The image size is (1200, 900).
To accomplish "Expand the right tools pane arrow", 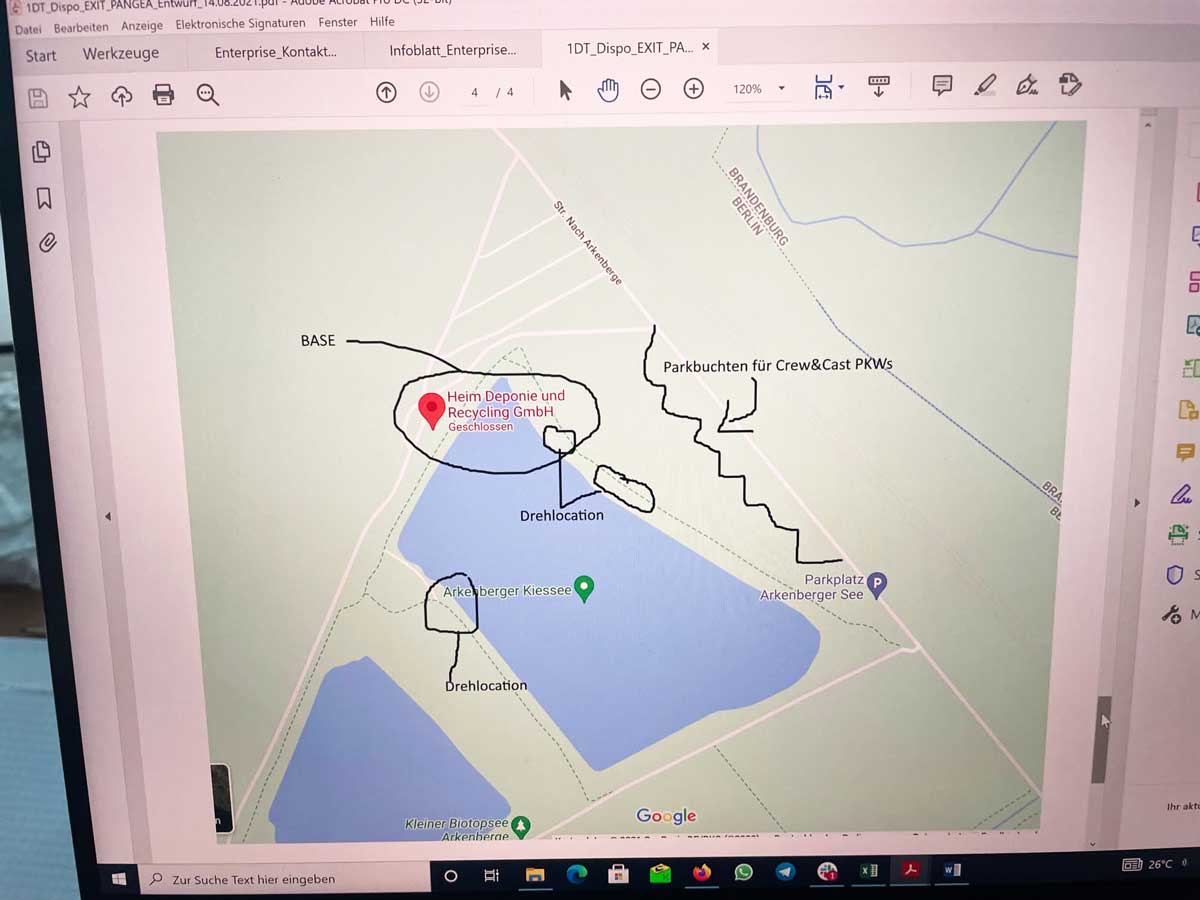I will click(1136, 503).
